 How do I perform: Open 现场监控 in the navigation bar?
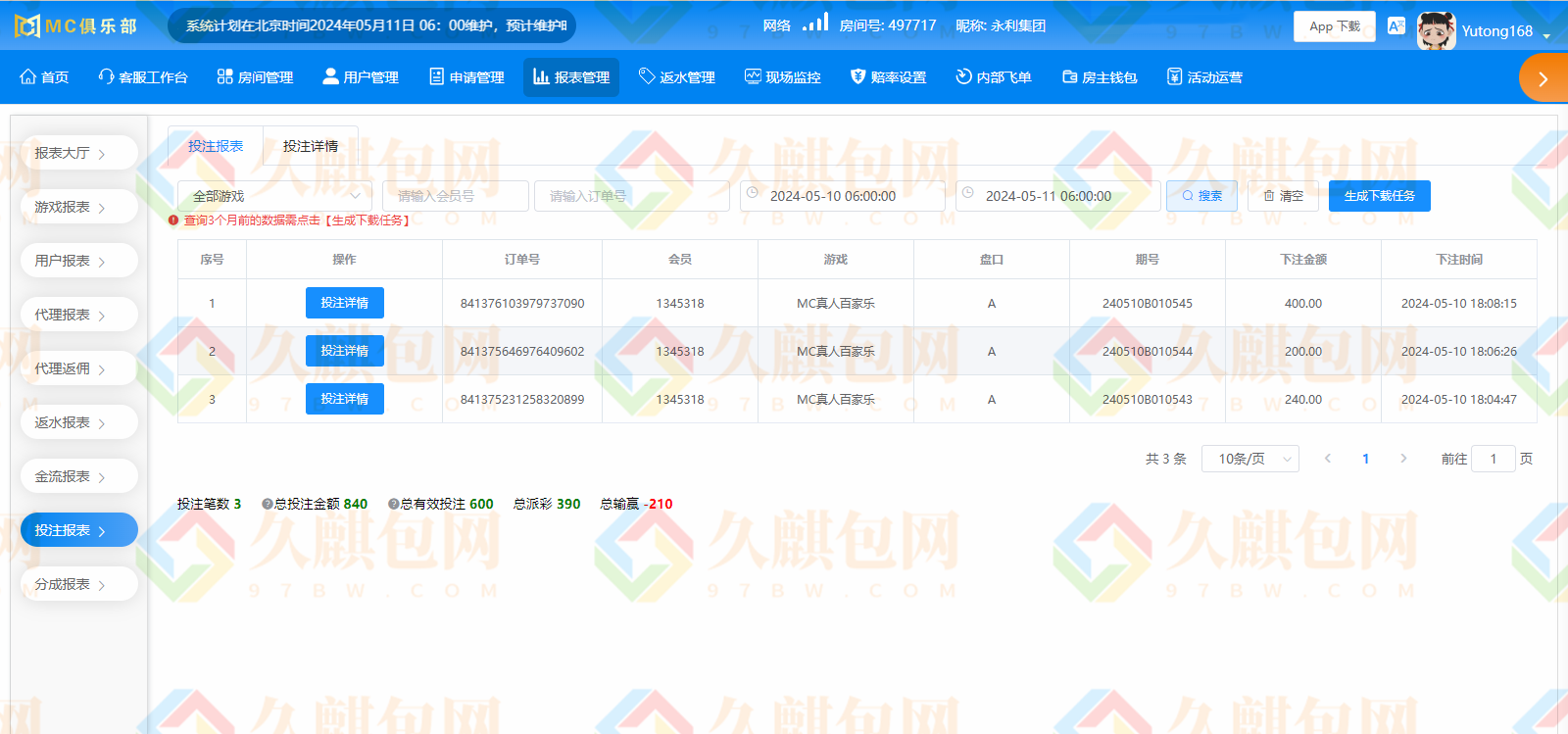coord(782,77)
